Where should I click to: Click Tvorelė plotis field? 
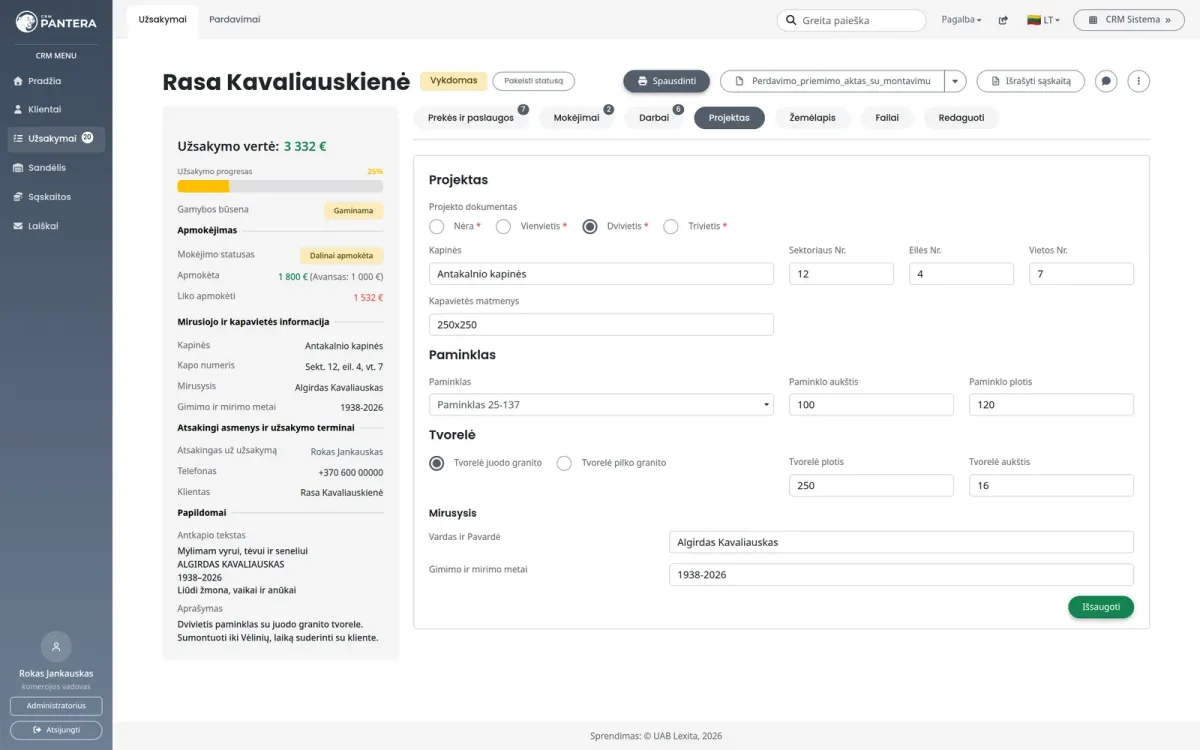point(871,486)
